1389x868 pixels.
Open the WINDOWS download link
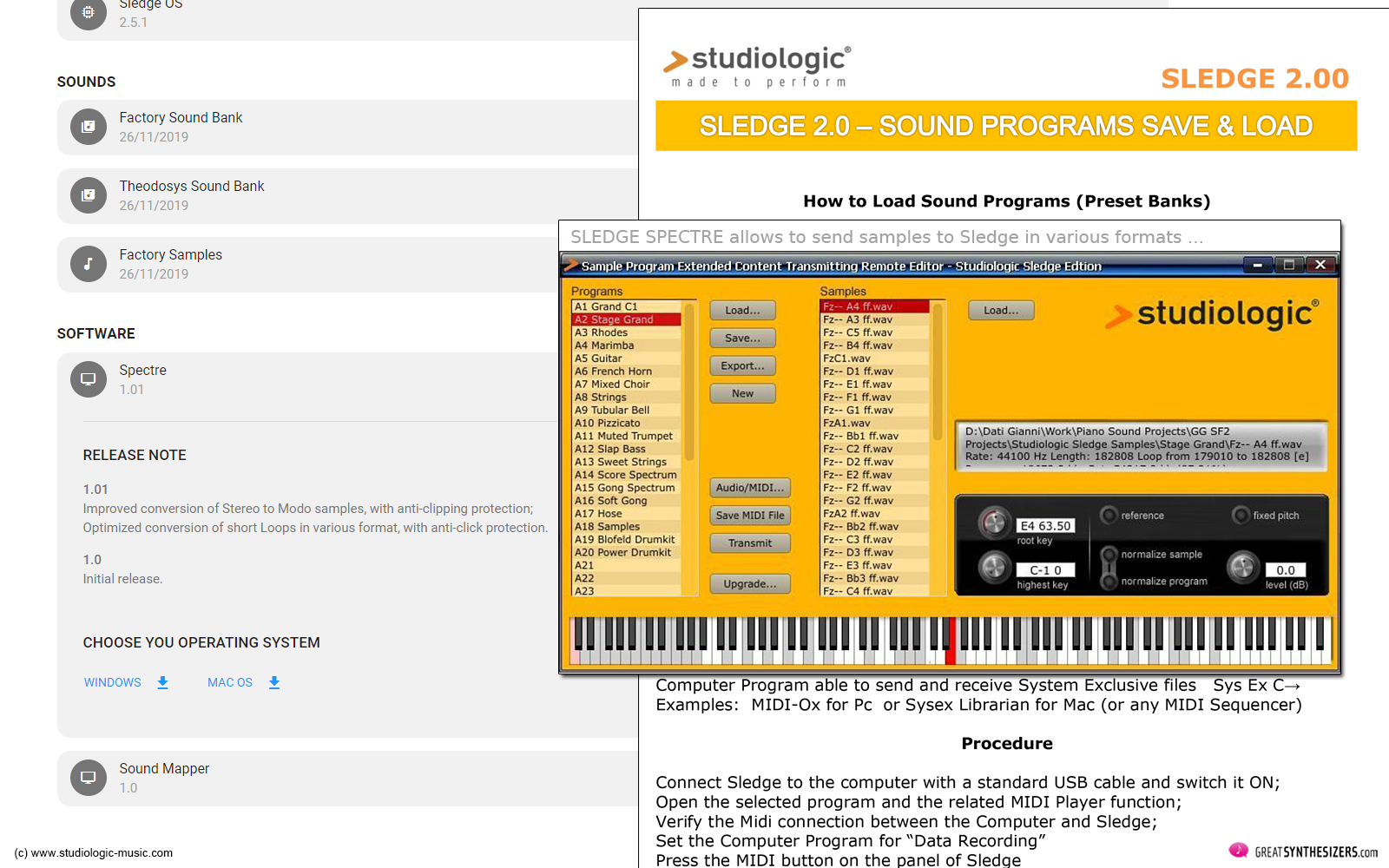pyautogui.click(x=113, y=683)
